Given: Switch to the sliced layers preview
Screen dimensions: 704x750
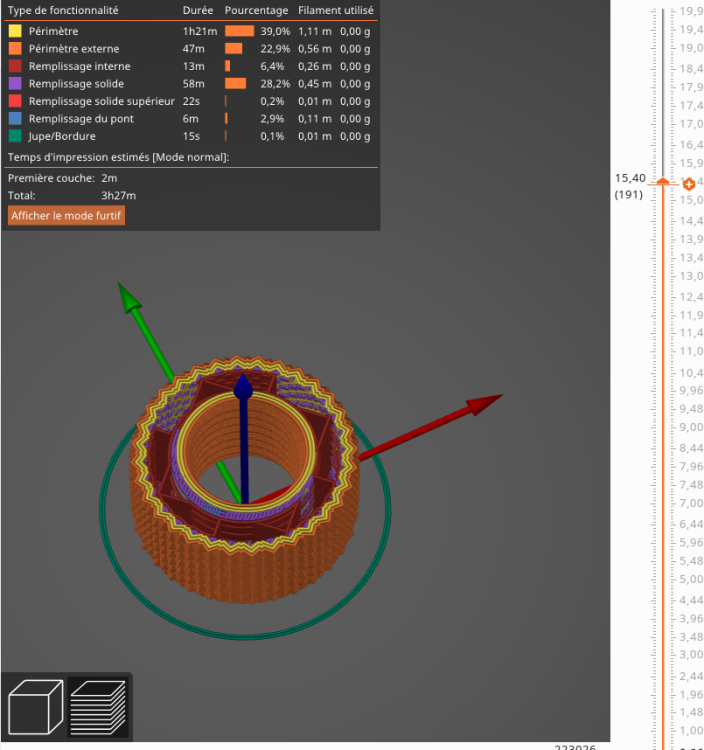Looking at the screenshot, I should (x=99, y=707).
